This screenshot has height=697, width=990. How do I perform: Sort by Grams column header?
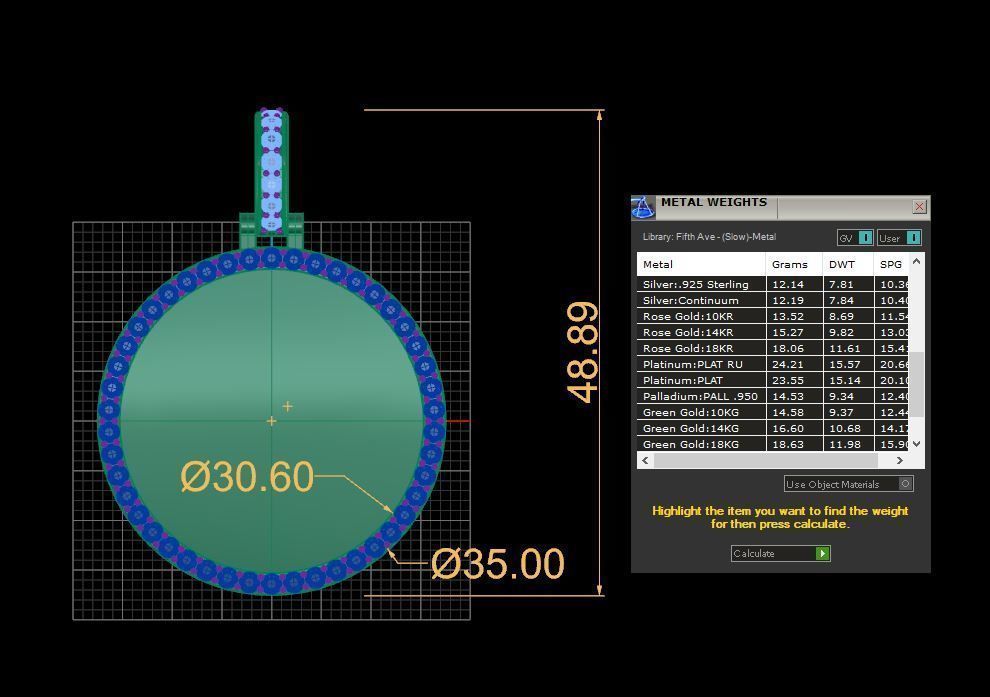[794, 265]
